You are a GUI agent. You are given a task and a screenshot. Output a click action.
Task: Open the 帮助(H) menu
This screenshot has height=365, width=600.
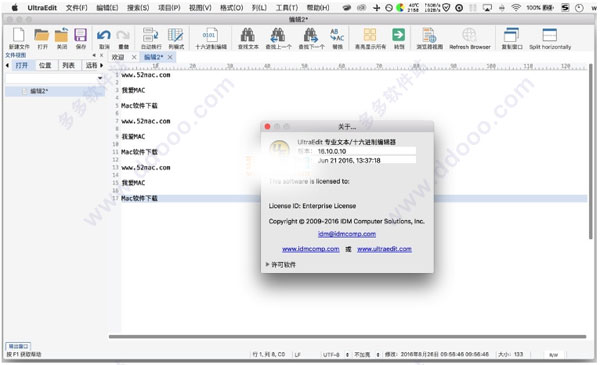(318, 8)
